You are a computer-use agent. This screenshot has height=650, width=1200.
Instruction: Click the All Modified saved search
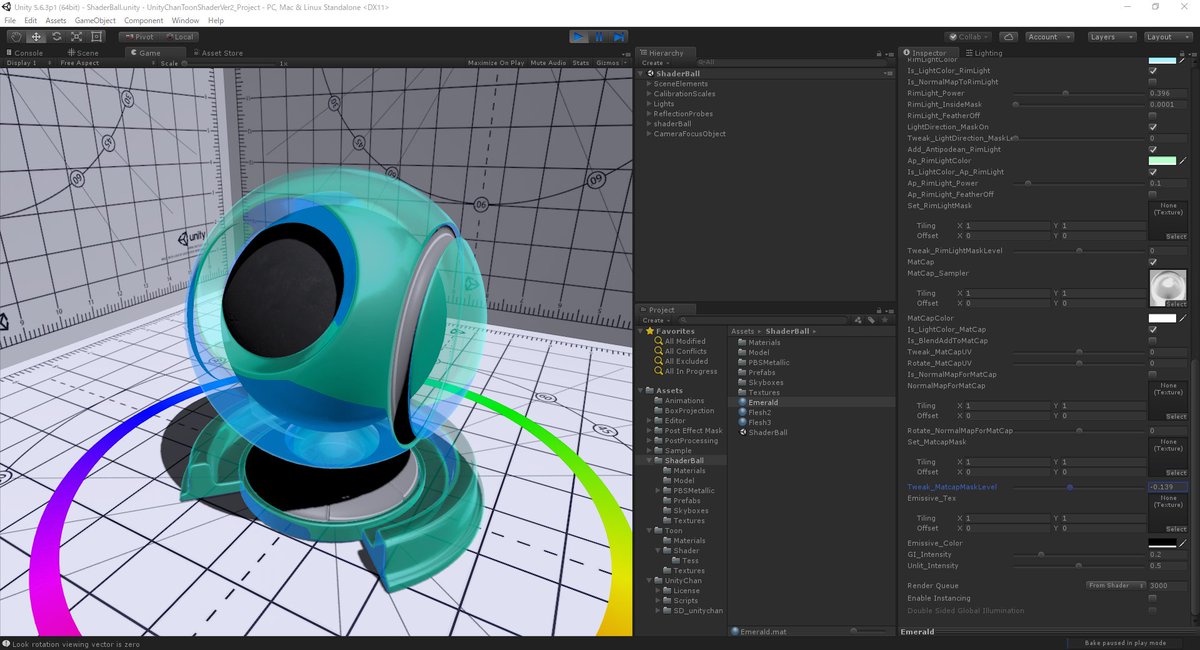click(684, 341)
